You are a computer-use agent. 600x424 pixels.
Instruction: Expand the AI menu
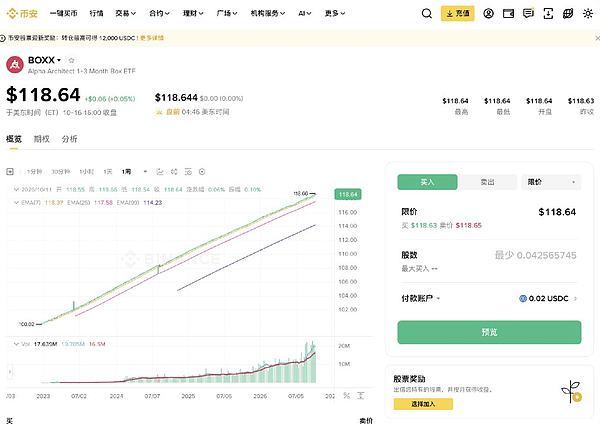[305, 14]
